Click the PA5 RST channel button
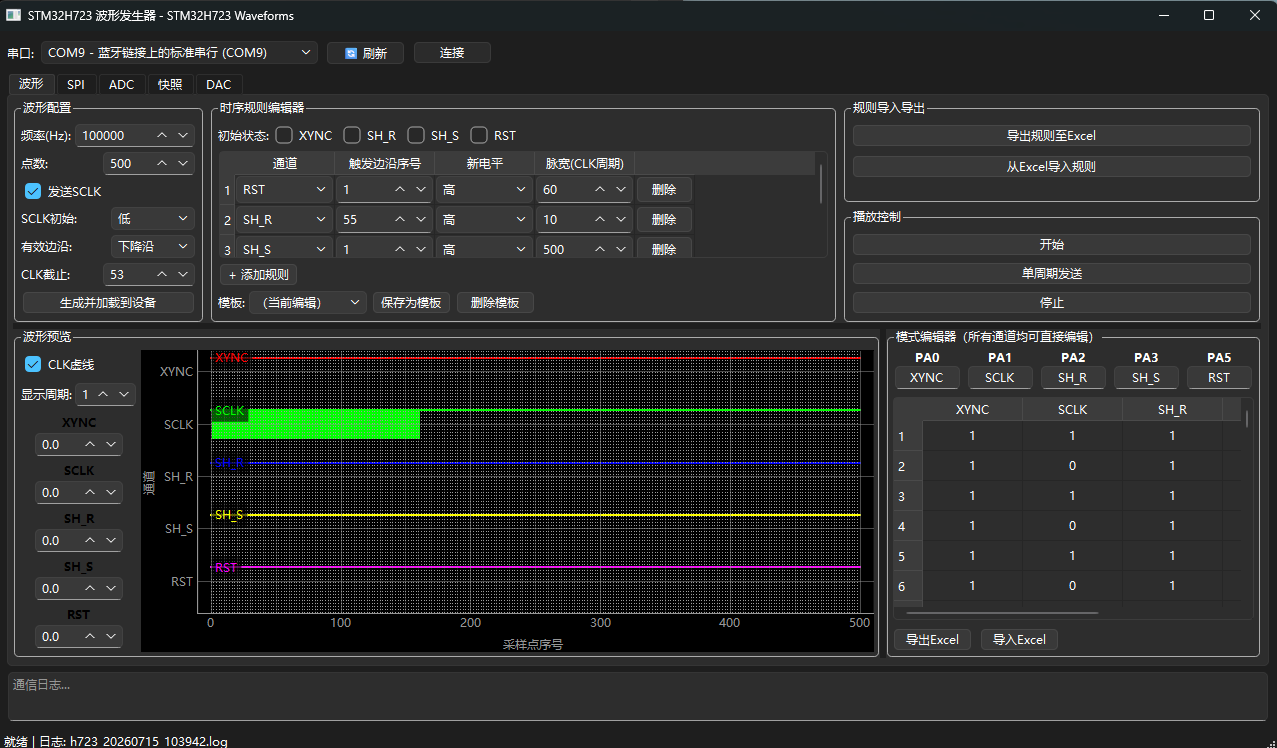This screenshot has width=1277, height=748. [1219, 377]
